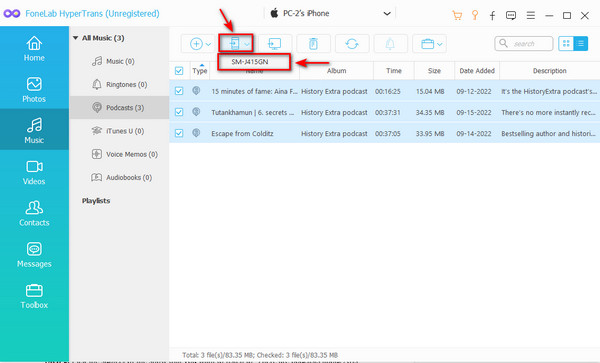Screen dimensions: 600x363
Task: Click the search magnifier icon
Action: click(x=504, y=43)
